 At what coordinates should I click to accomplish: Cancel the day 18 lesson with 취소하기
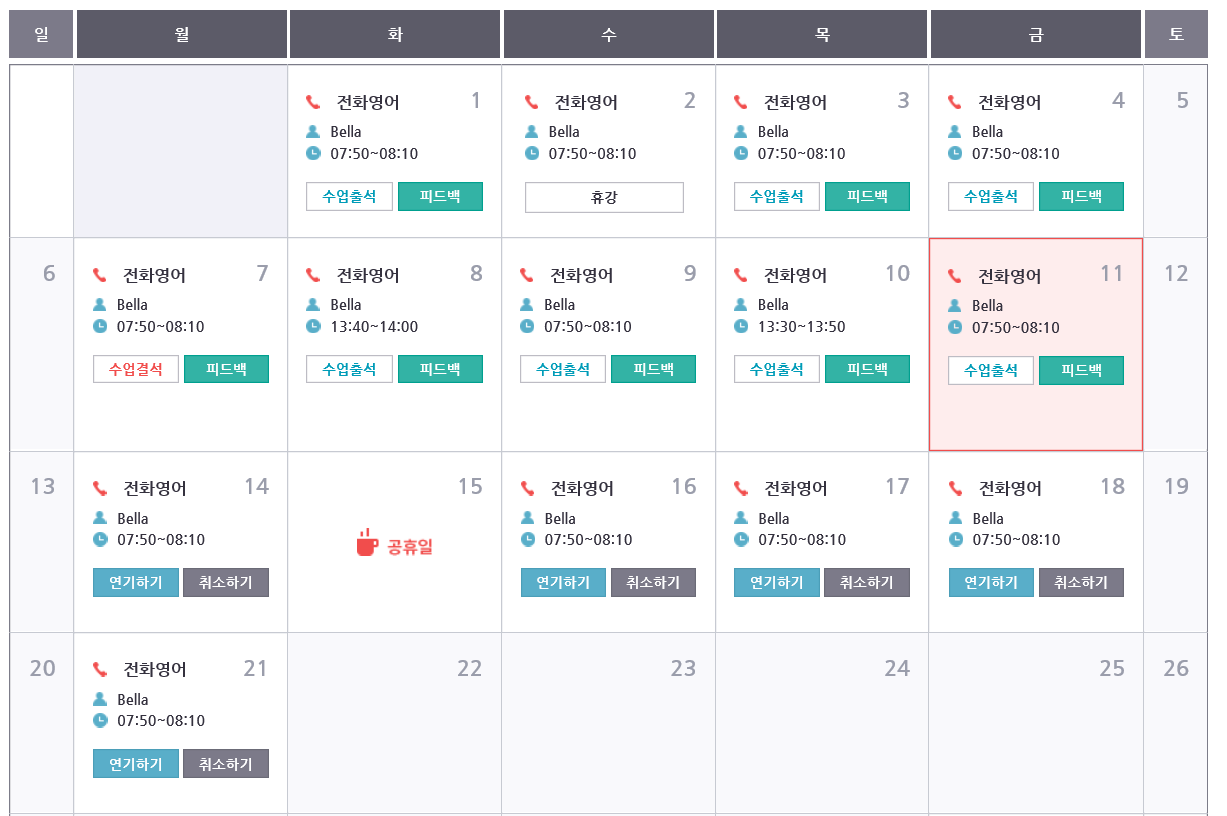[x=1081, y=582]
